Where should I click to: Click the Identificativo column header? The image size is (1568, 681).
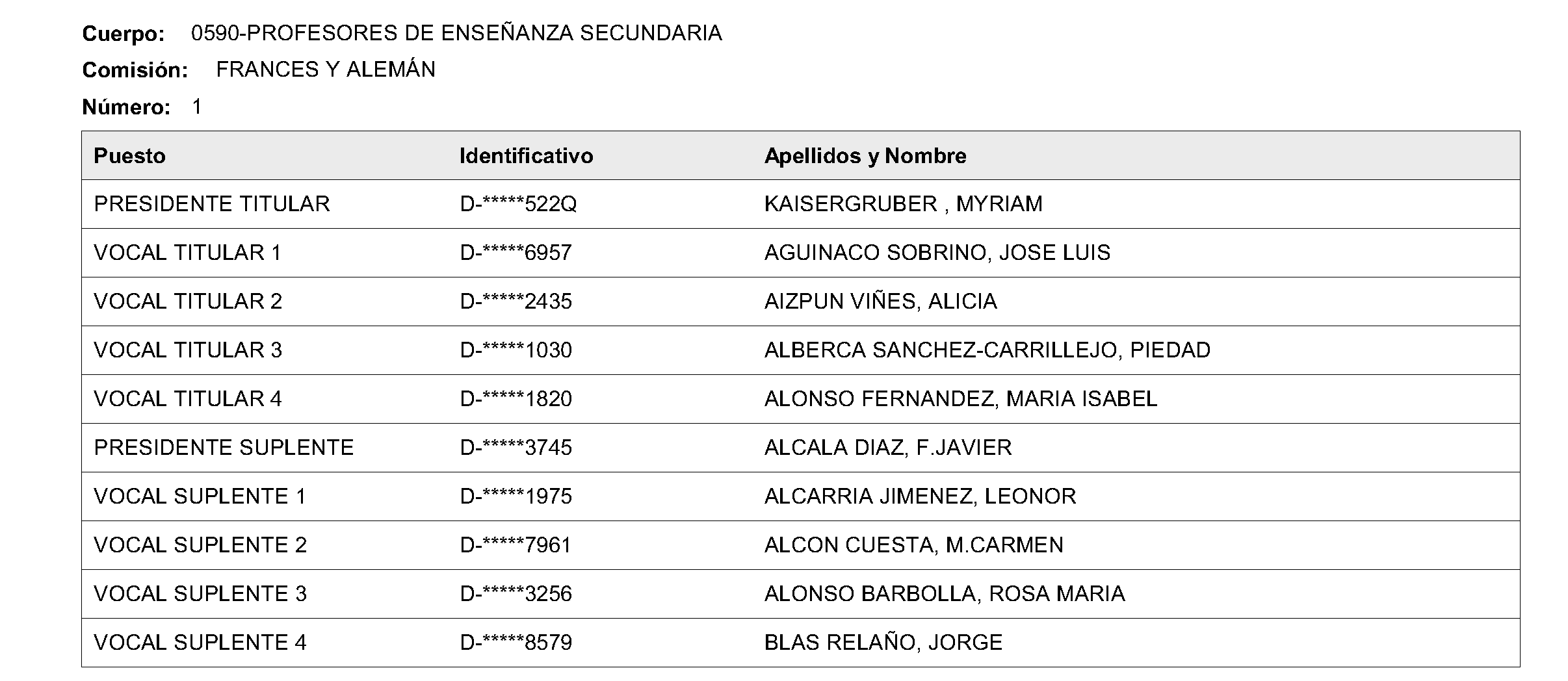coord(526,156)
